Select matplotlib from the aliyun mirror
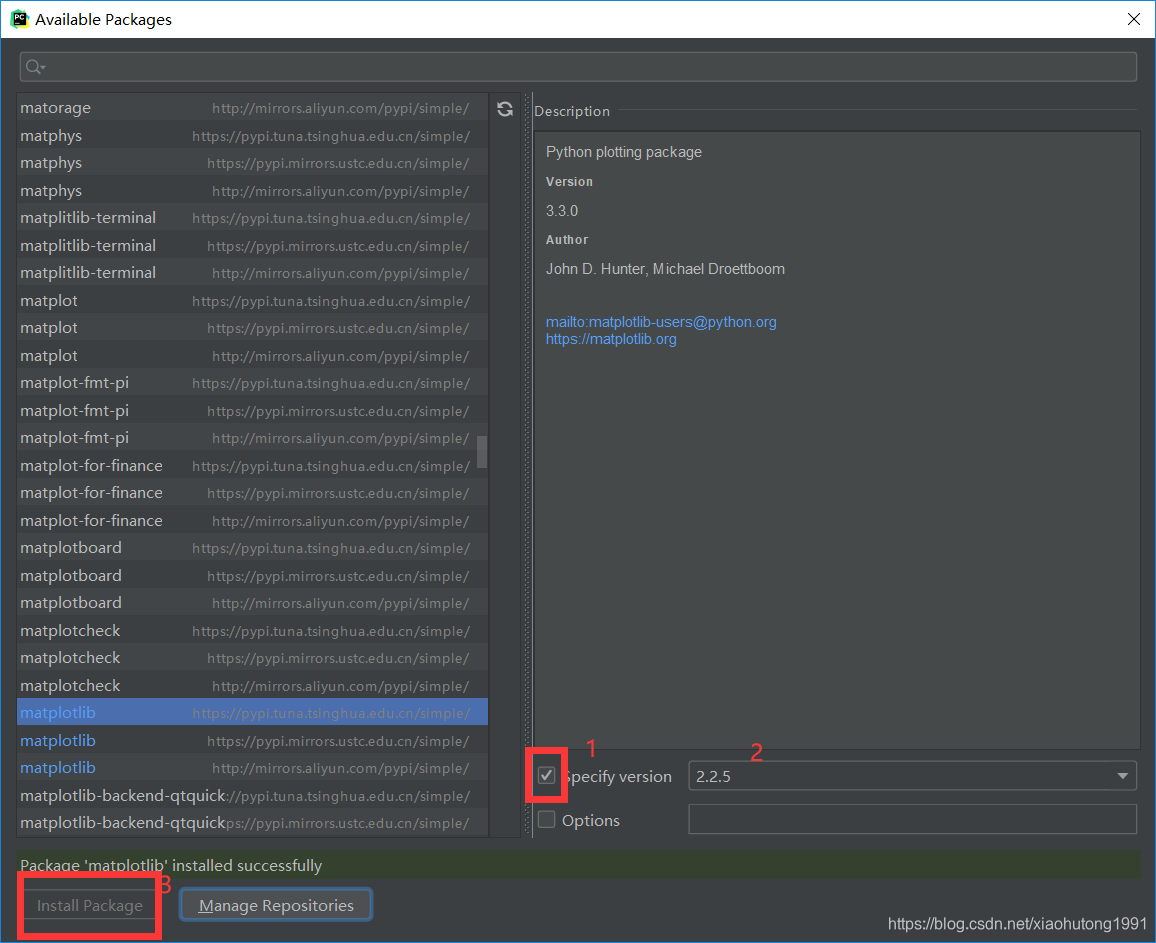 coord(252,768)
